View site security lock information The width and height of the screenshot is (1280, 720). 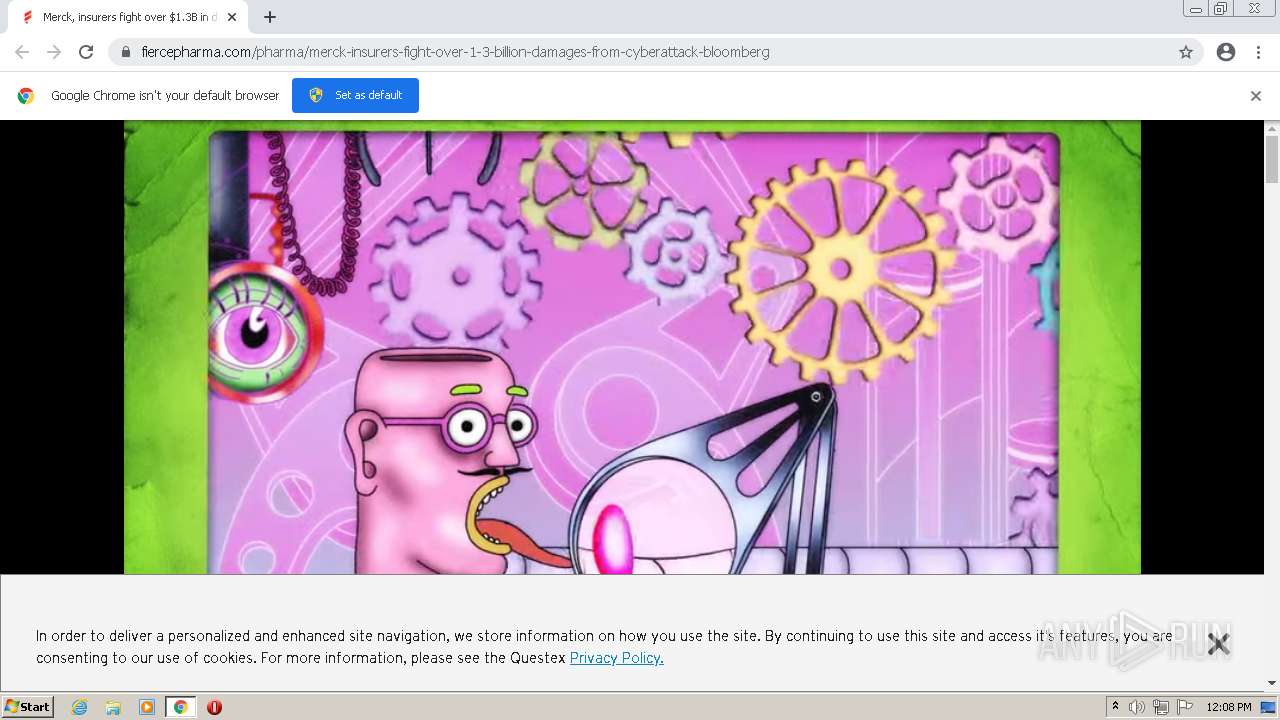coord(126,52)
